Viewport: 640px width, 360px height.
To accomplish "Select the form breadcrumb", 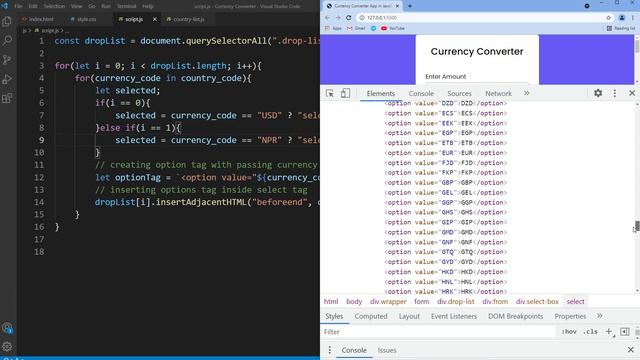I will 422,302.
